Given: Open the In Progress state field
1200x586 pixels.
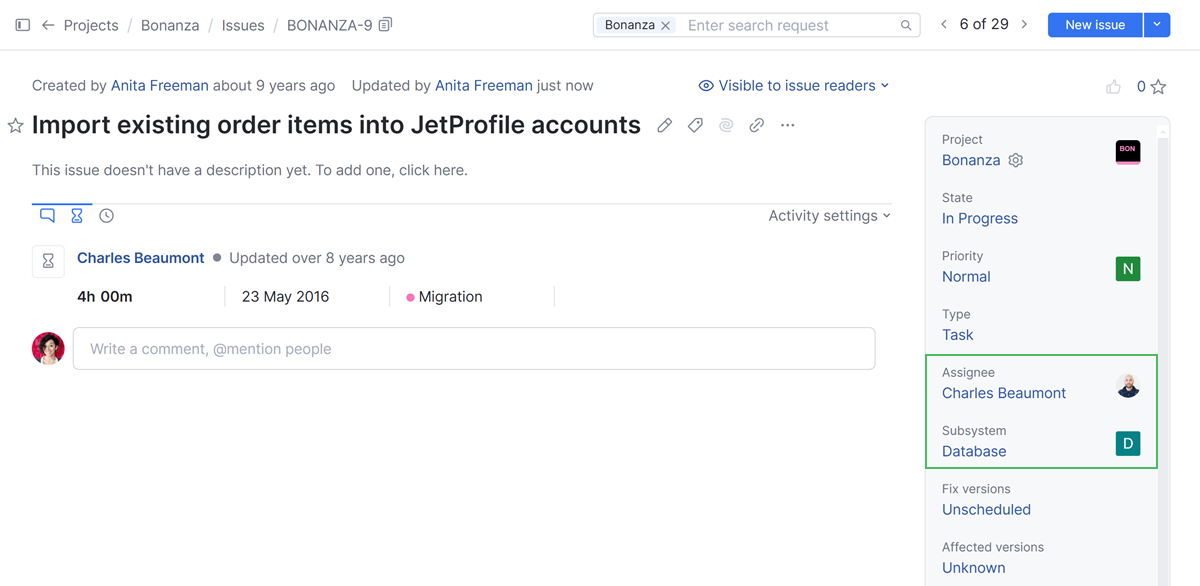Looking at the screenshot, I should point(980,219).
